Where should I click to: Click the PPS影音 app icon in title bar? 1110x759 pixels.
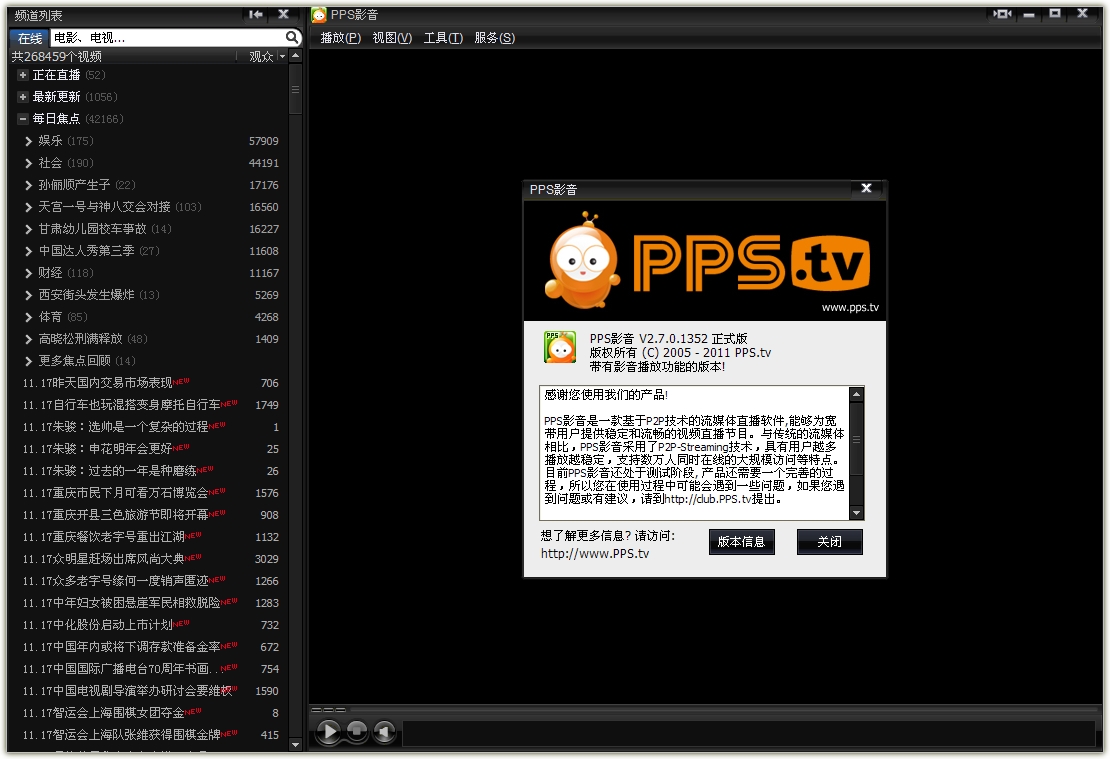[319, 15]
